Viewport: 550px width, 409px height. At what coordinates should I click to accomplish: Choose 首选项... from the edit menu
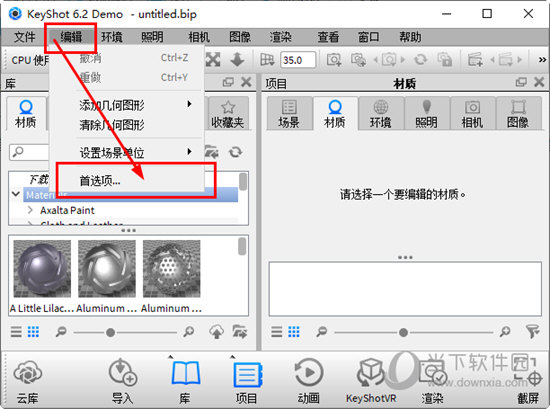[x=127, y=181]
